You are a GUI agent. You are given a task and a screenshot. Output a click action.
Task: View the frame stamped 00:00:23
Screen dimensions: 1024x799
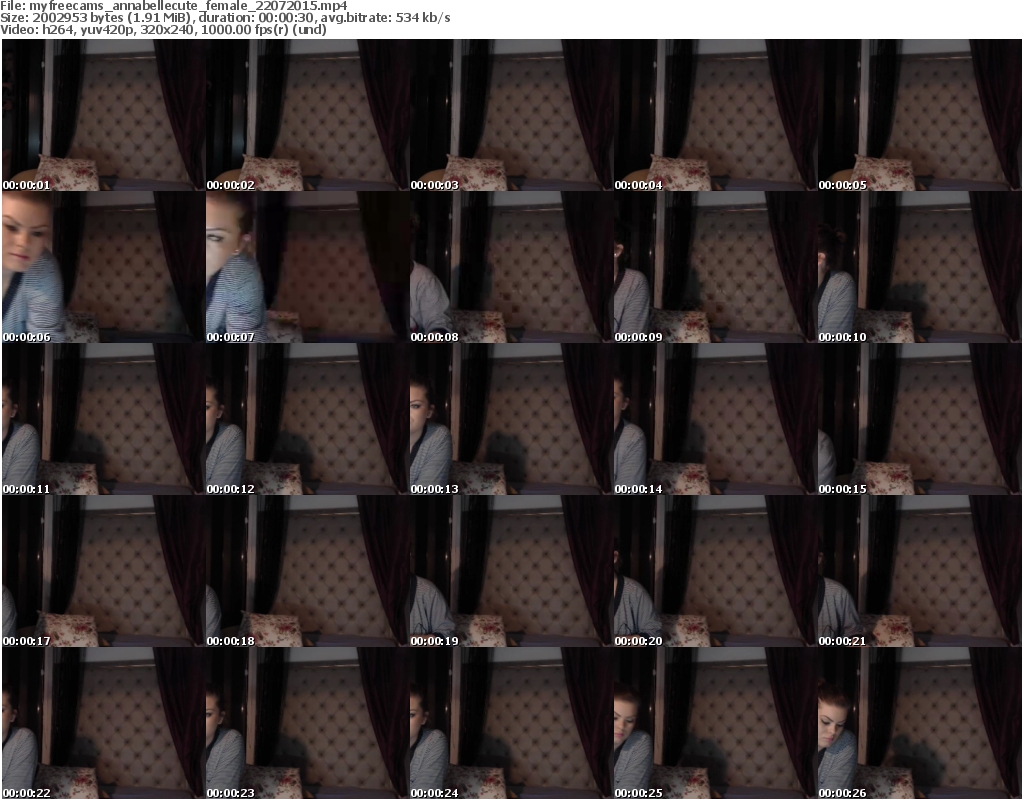click(308, 723)
